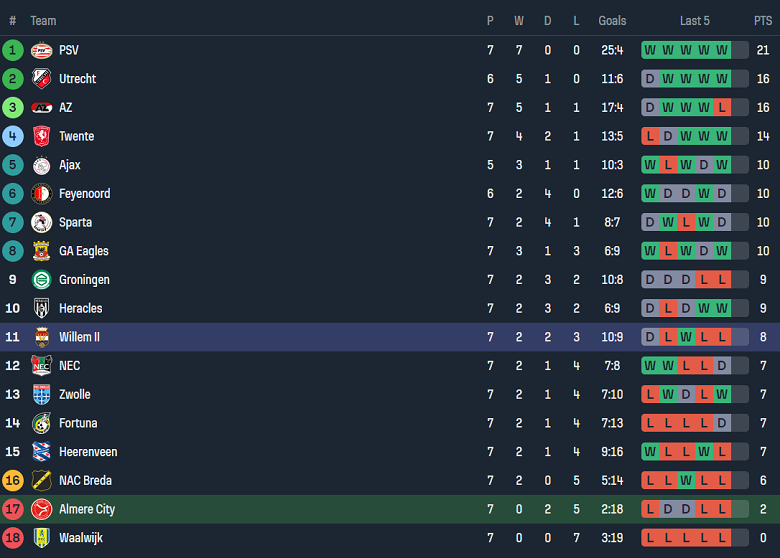Click the Last 5 column header
This screenshot has height=558, width=780.
(x=695, y=21)
